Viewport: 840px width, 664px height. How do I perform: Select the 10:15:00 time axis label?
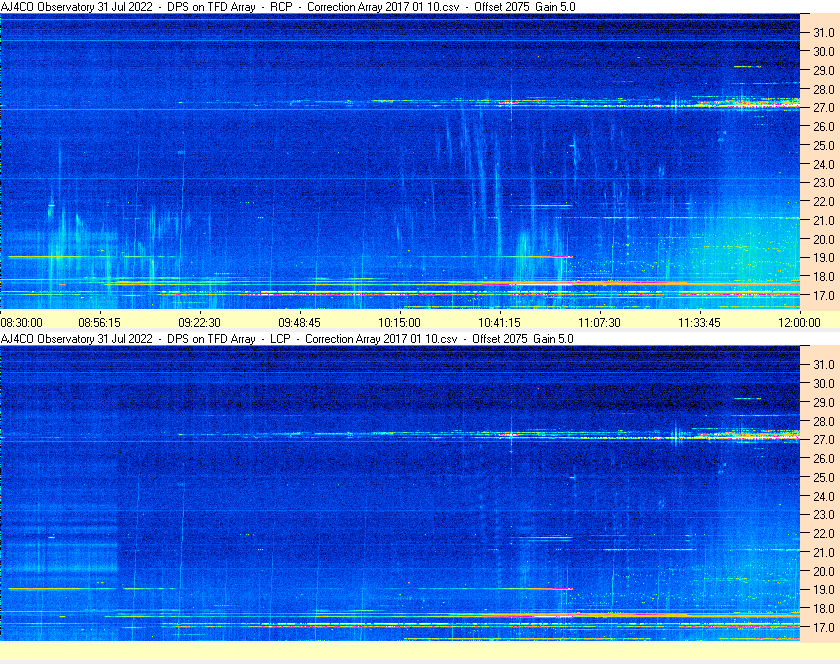(x=400, y=323)
